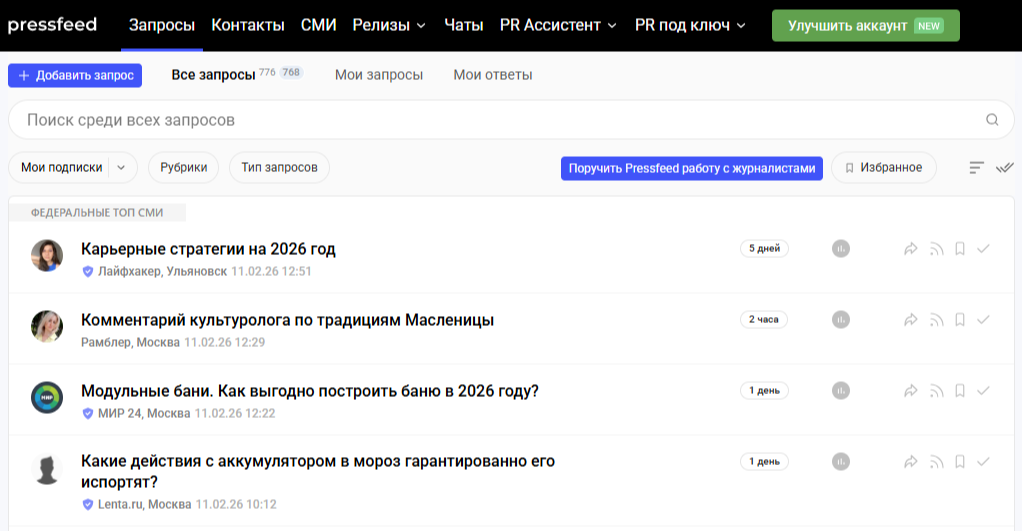Expand the Релизы menu
1022x531 pixels.
tap(389, 25)
